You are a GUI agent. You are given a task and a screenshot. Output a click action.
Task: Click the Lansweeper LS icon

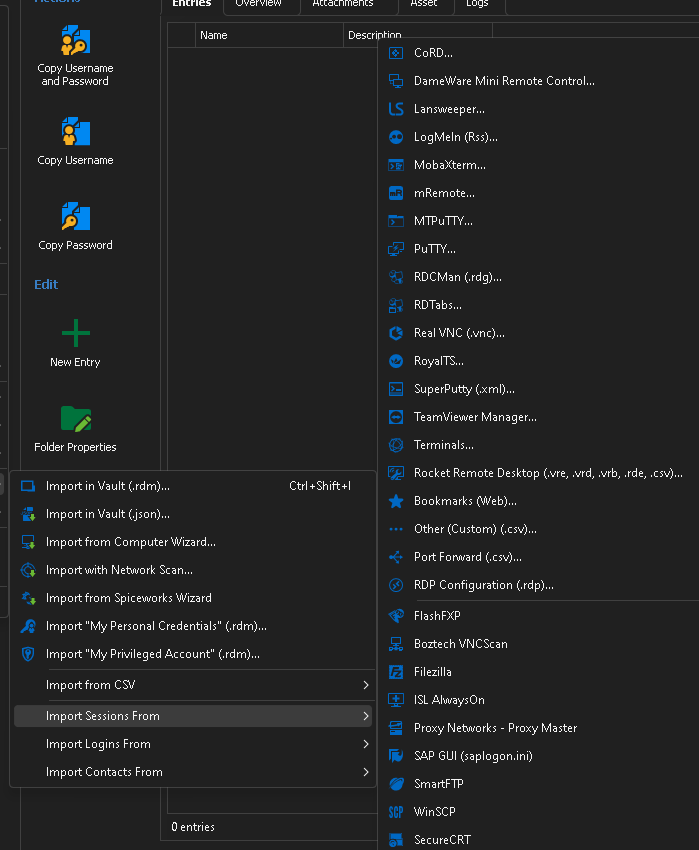tap(396, 109)
